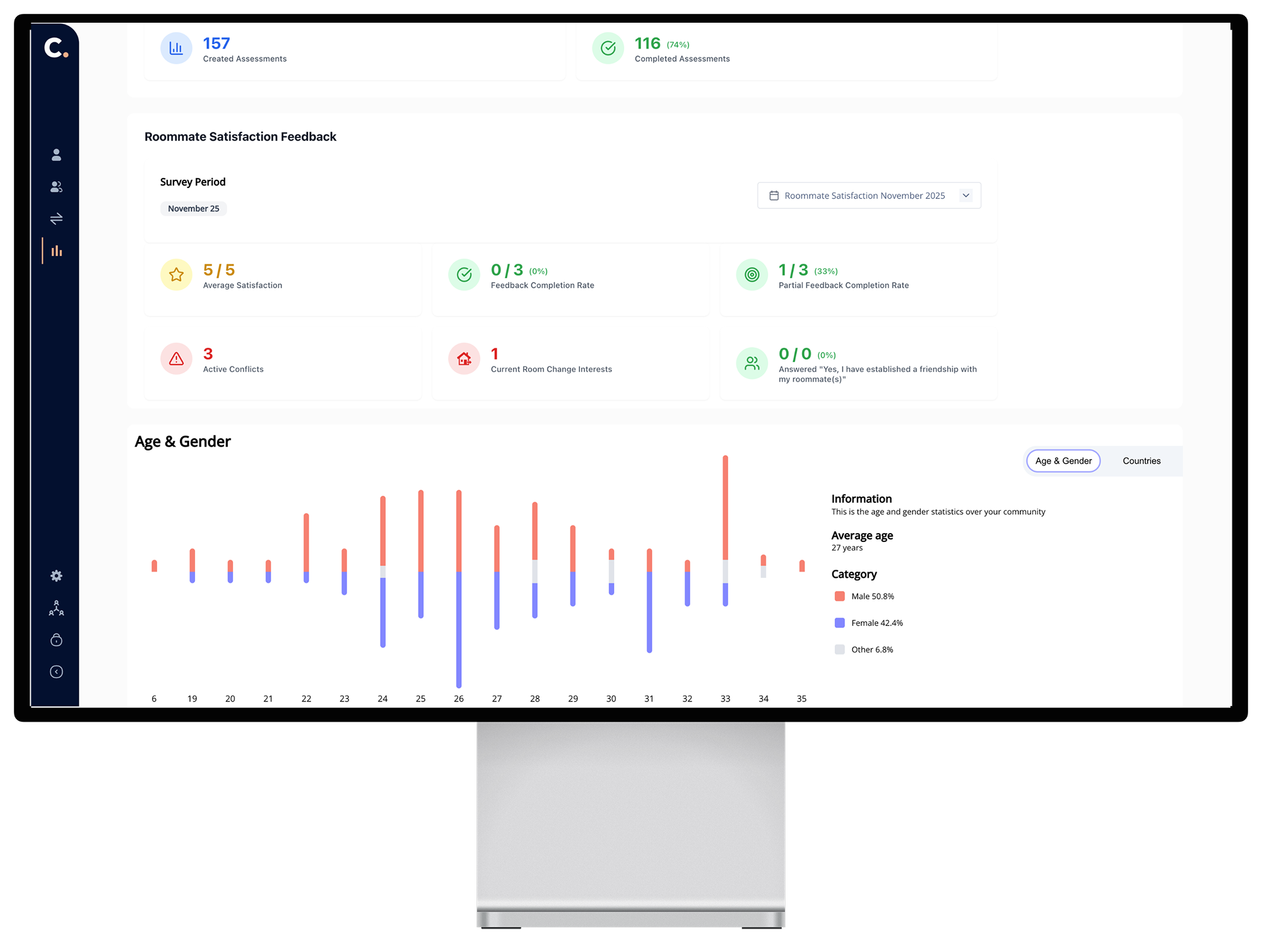Open settings gear in sidebar
This screenshot has height=952, width=1262.
(56, 575)
